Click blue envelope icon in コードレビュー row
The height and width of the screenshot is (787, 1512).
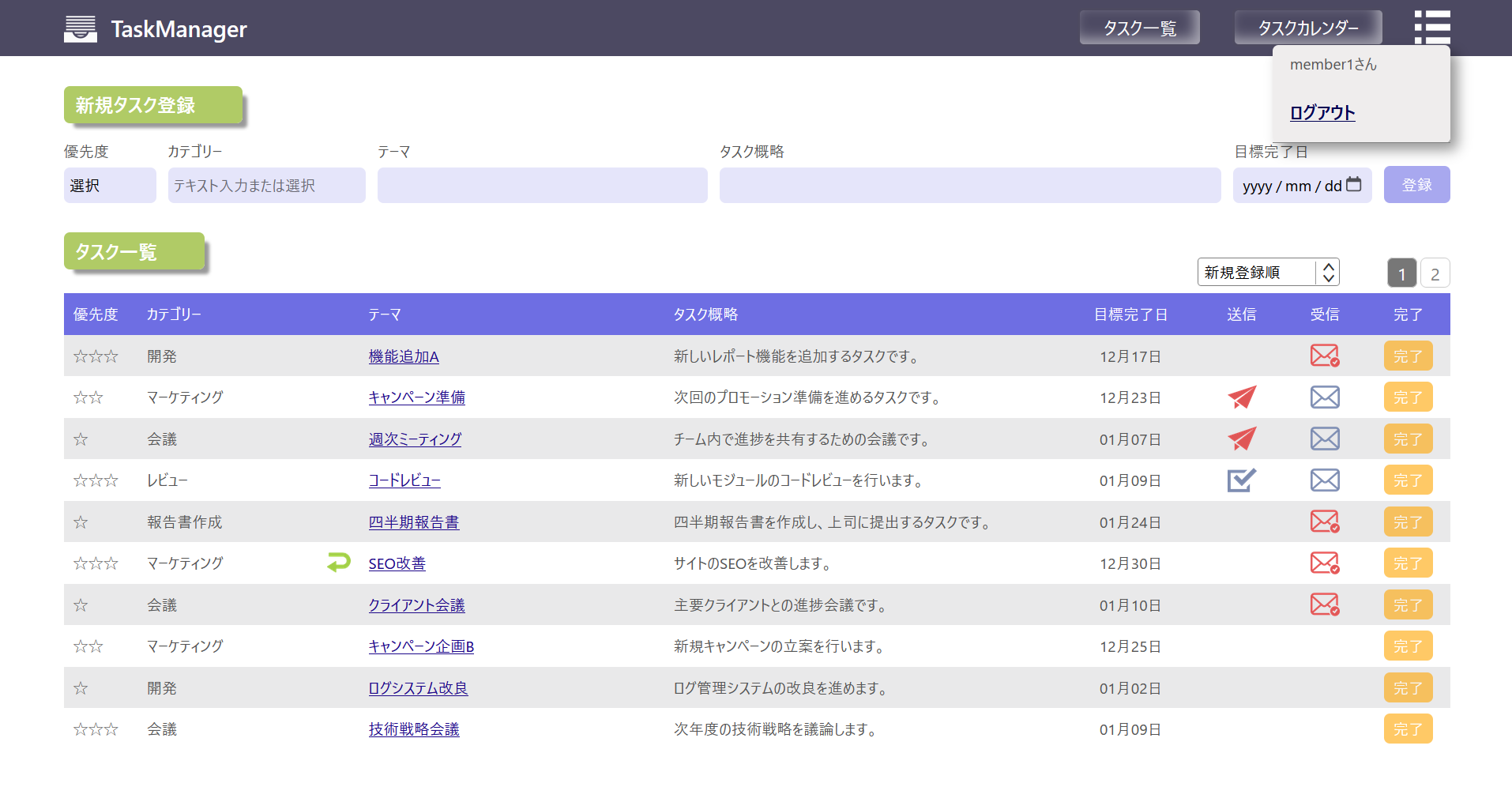(x=1324, y=480)
